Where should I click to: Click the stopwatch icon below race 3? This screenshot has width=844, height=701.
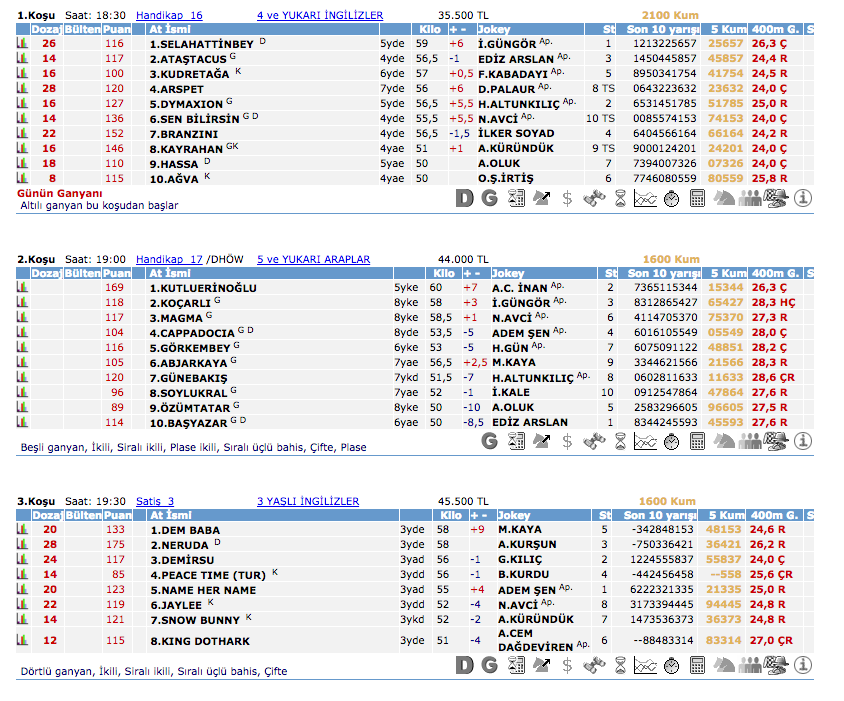coord(671,666)
